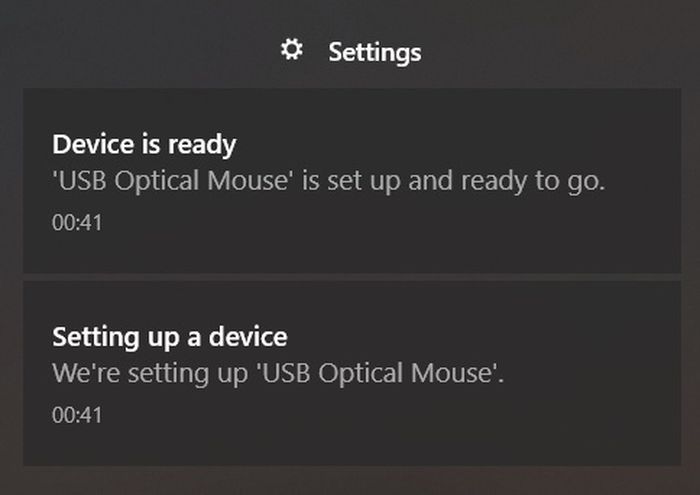Click the word "ready" in the first notification title

(x=201, y=145)
